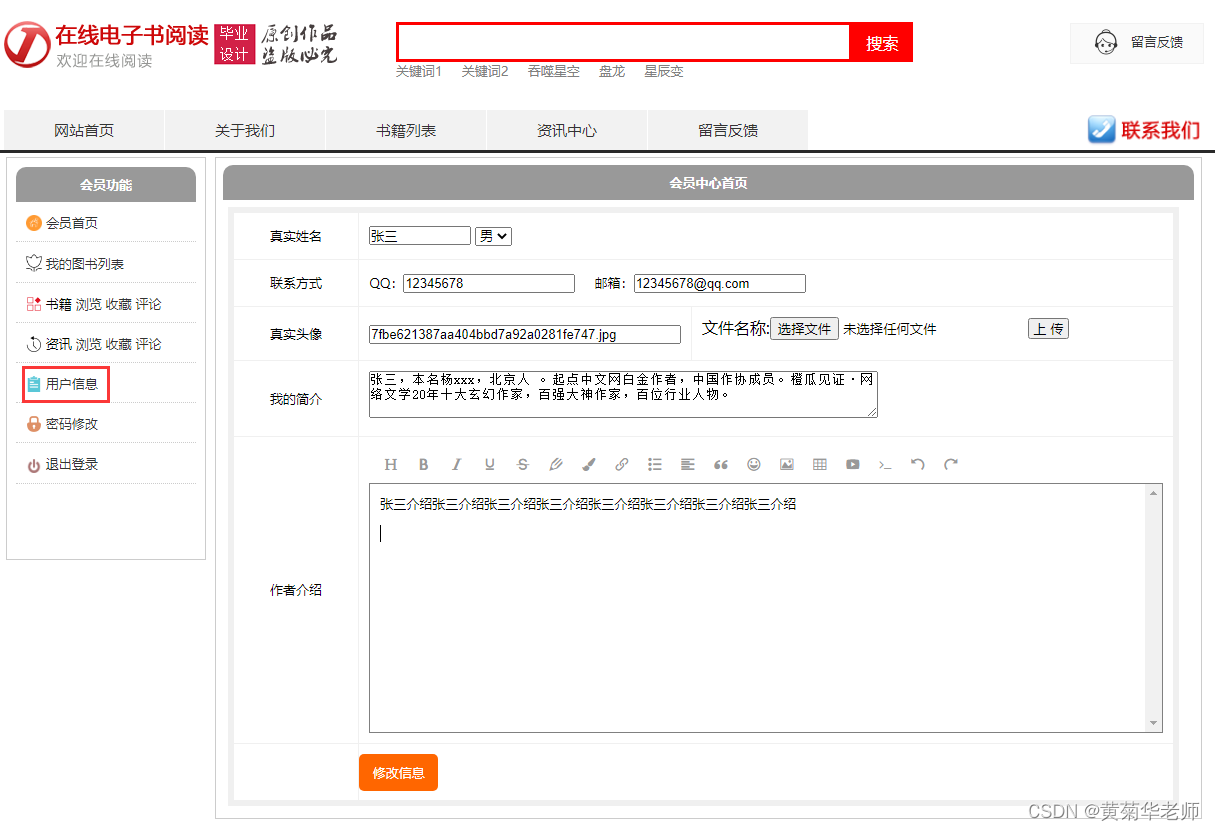Click the undo arrow in the editor toolbar
This screenshot has height=831, width=1215.
point(918,464)
